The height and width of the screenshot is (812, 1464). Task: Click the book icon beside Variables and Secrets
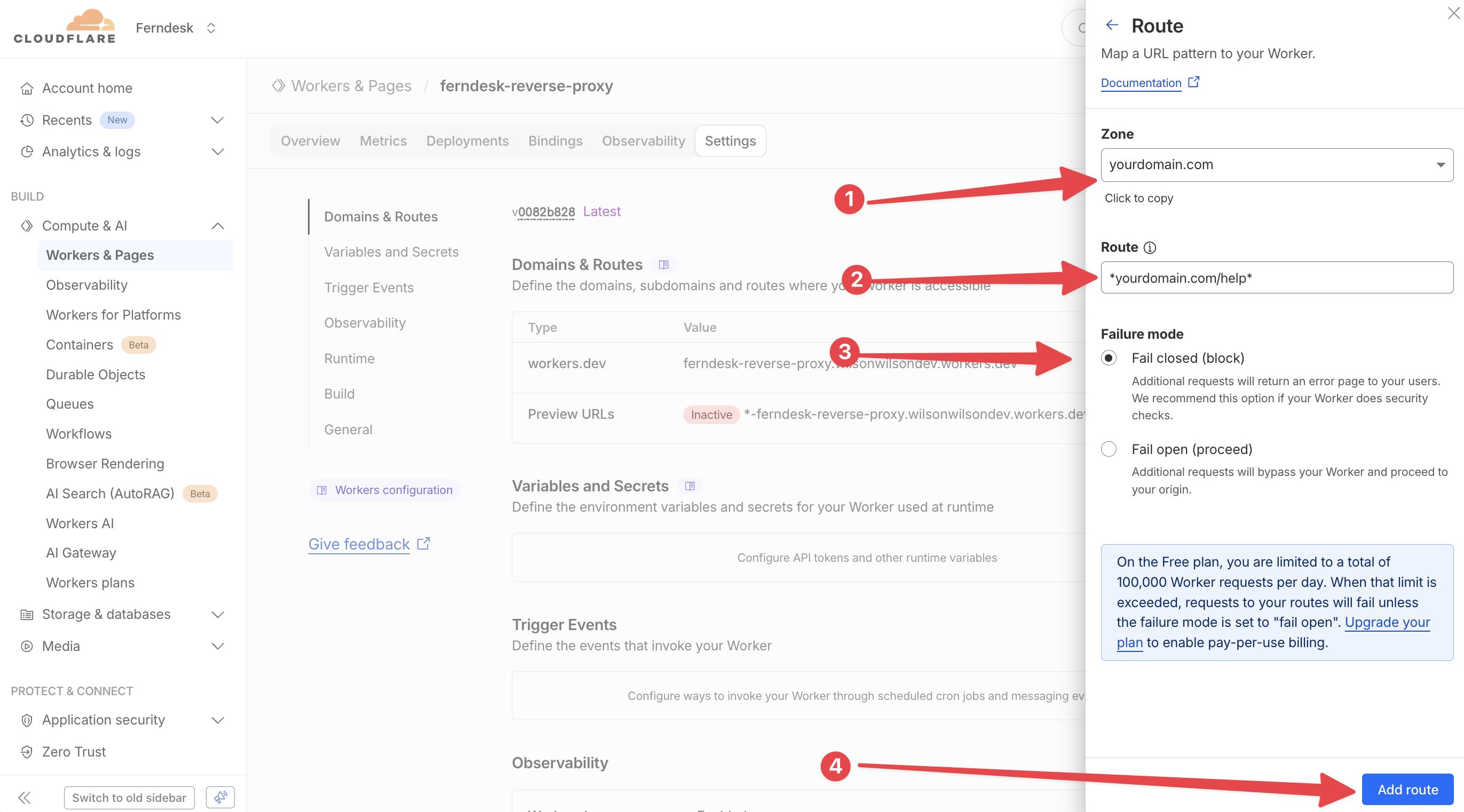coord(691,486)
